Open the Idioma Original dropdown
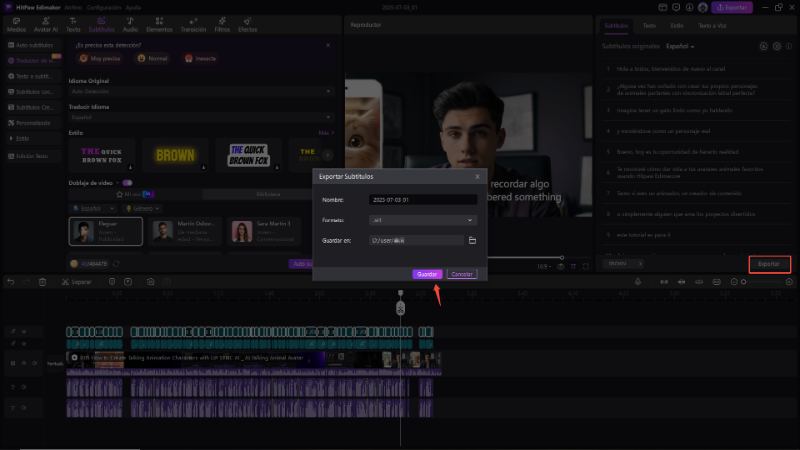The height and width of the screenshot is (450, 800). pos(201,91)
